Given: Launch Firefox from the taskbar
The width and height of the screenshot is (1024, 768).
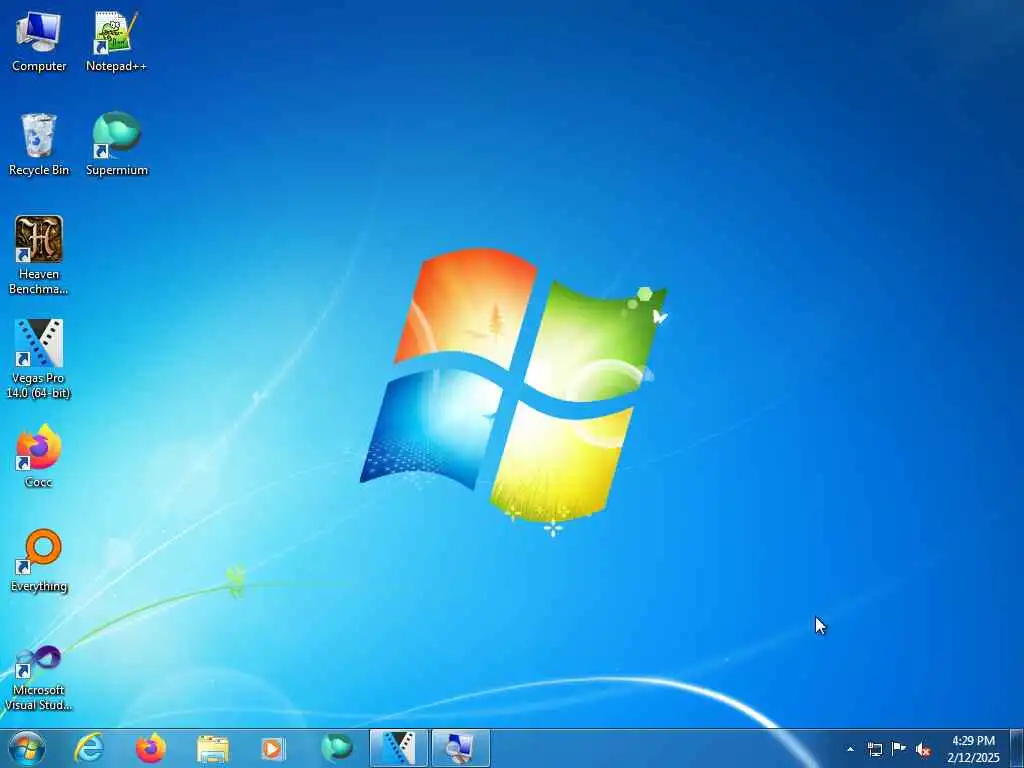Looking at the screenshot, I should pyautogui.click(x=151, y=748).
